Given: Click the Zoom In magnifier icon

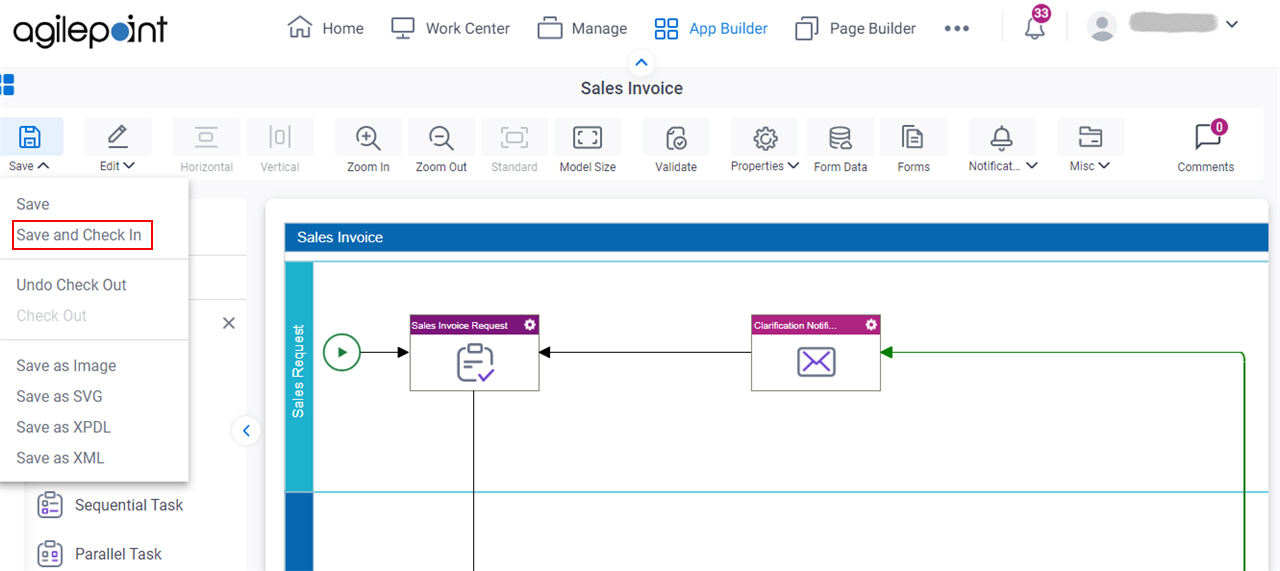Looking at the screenshot, I should point(368,137).
